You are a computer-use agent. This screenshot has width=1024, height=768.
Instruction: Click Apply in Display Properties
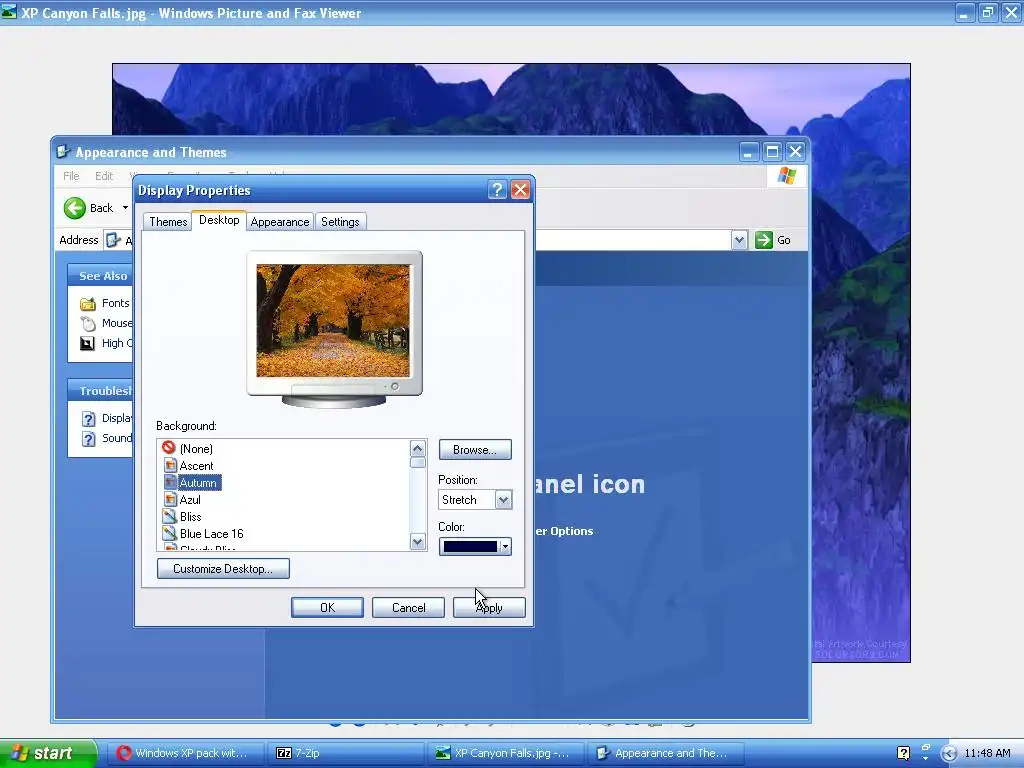click(489, 608)
